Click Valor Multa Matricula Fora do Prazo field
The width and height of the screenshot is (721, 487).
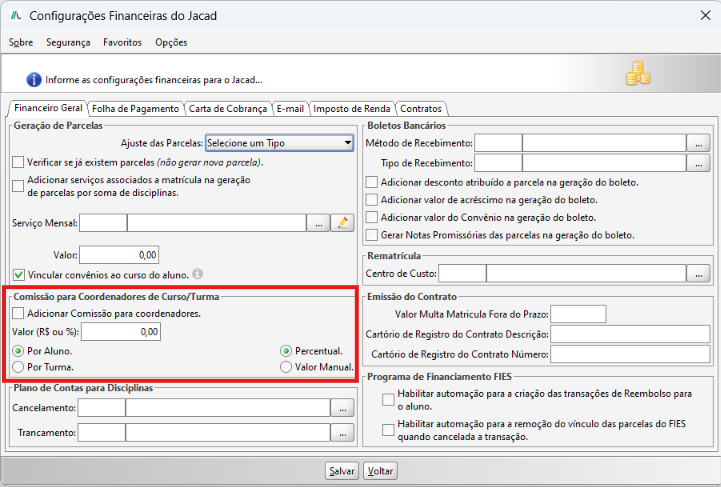pos(578,314)
